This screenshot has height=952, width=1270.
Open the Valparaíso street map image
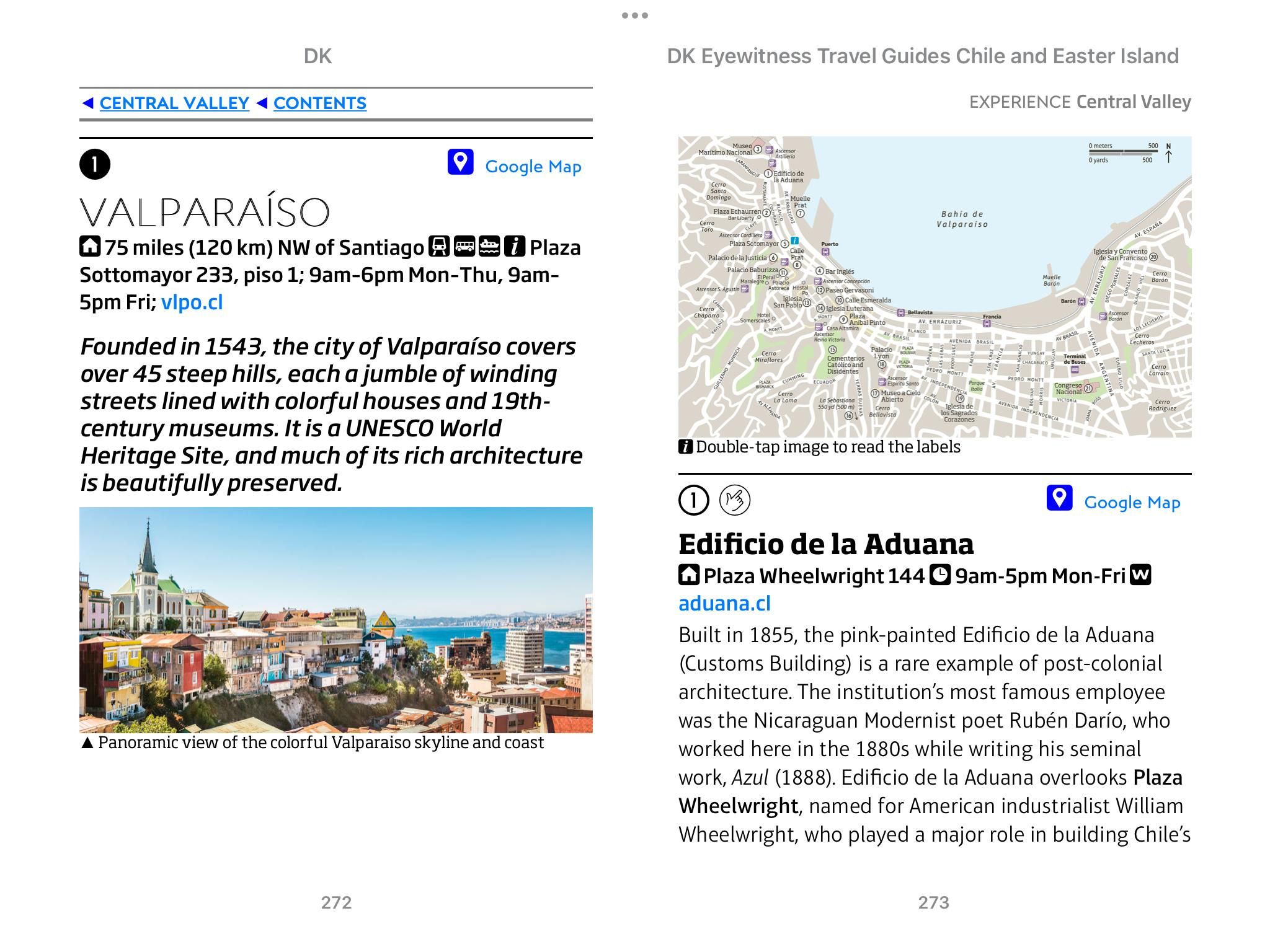[x=935, y=286]
